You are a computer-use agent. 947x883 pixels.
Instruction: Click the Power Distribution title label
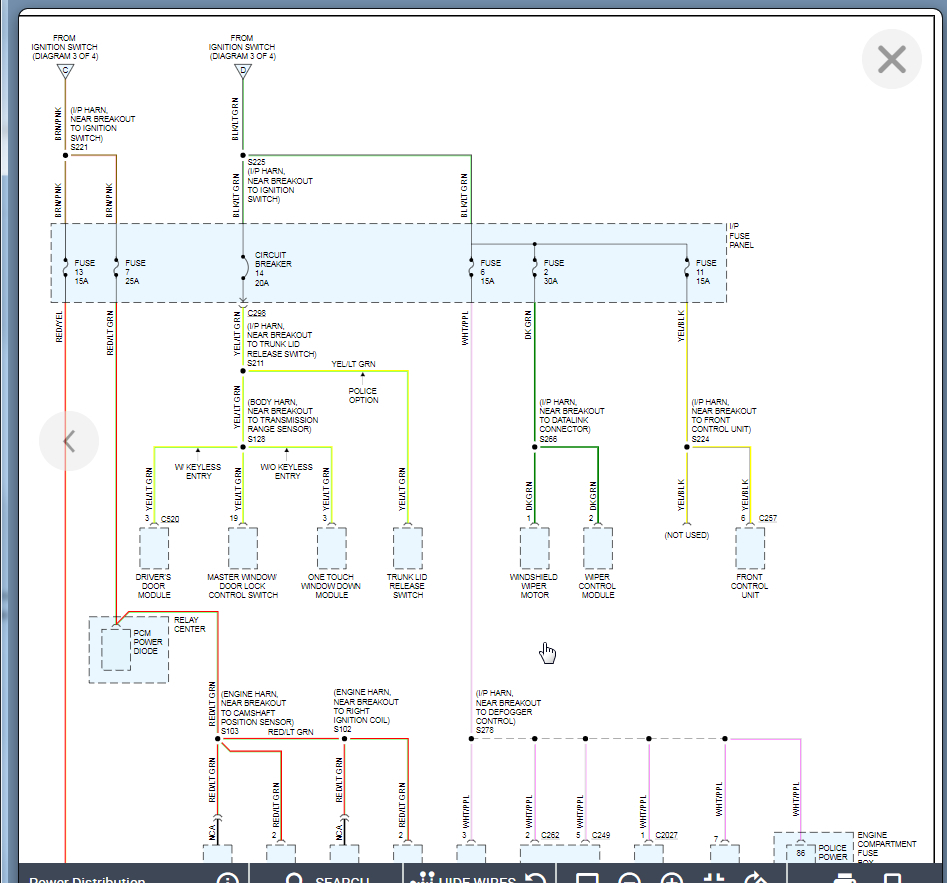click(87, 879)
